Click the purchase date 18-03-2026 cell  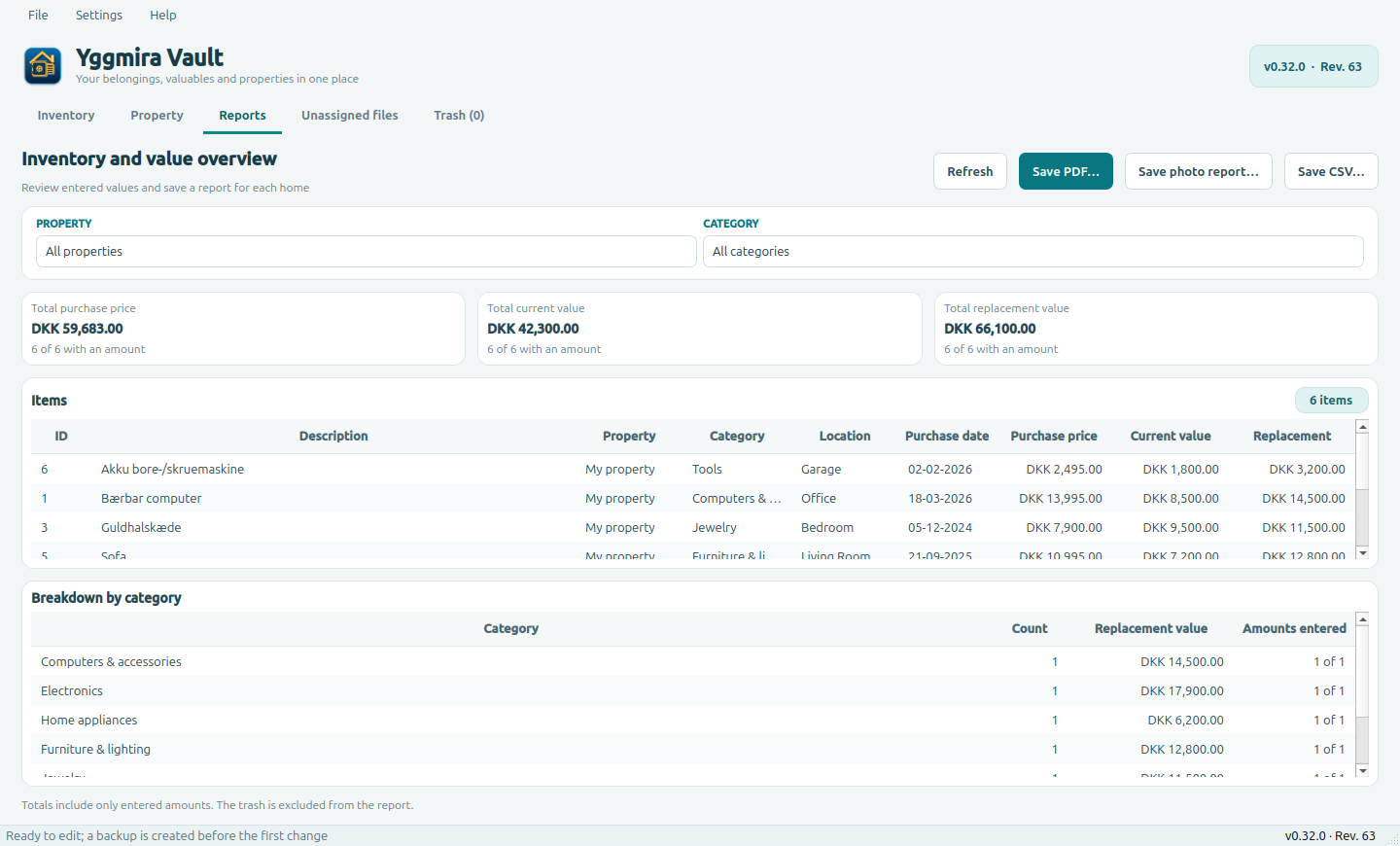(940, 499)
